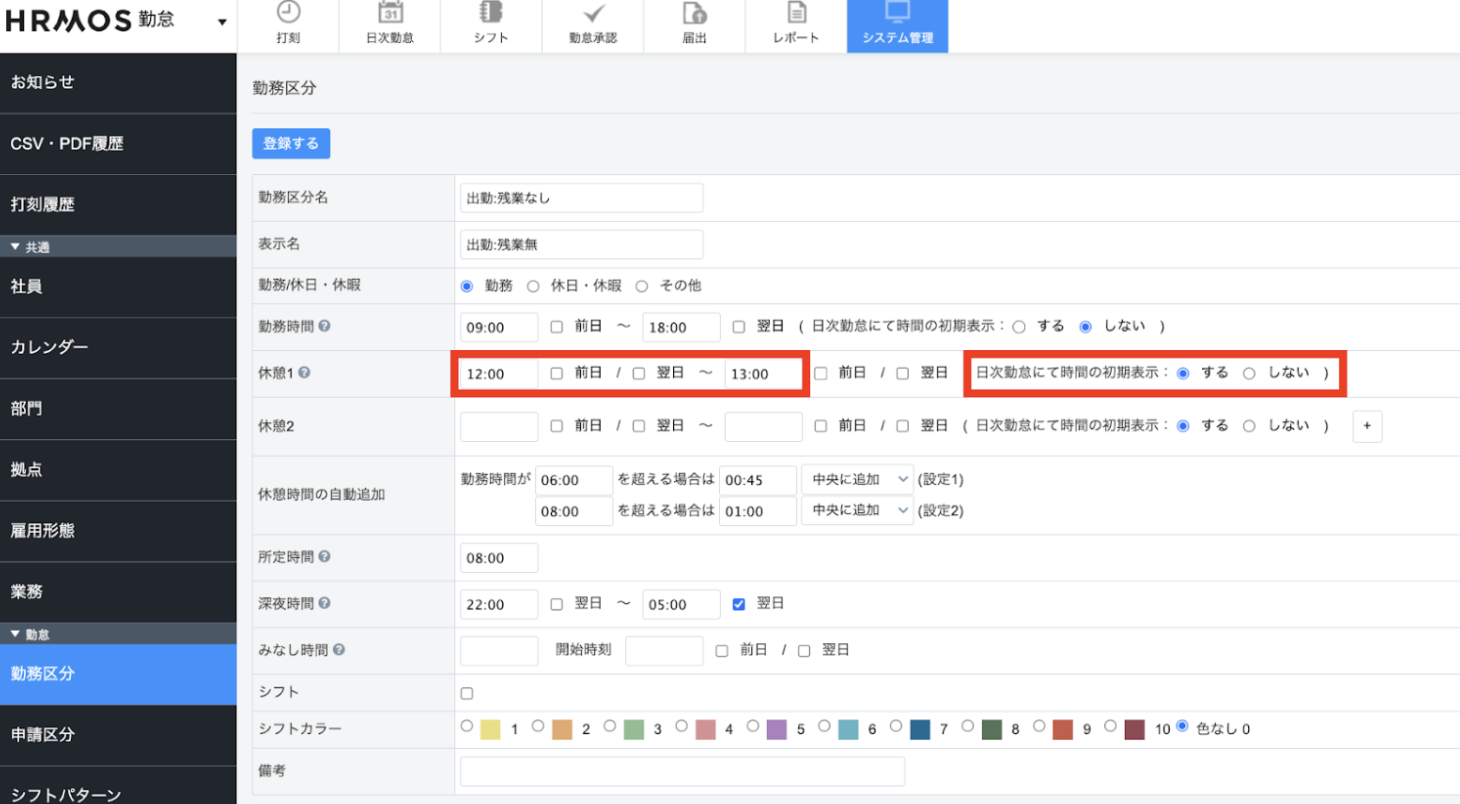Click the help icon next to 勤務時間

pyautogui.click(x=325, y=326)
